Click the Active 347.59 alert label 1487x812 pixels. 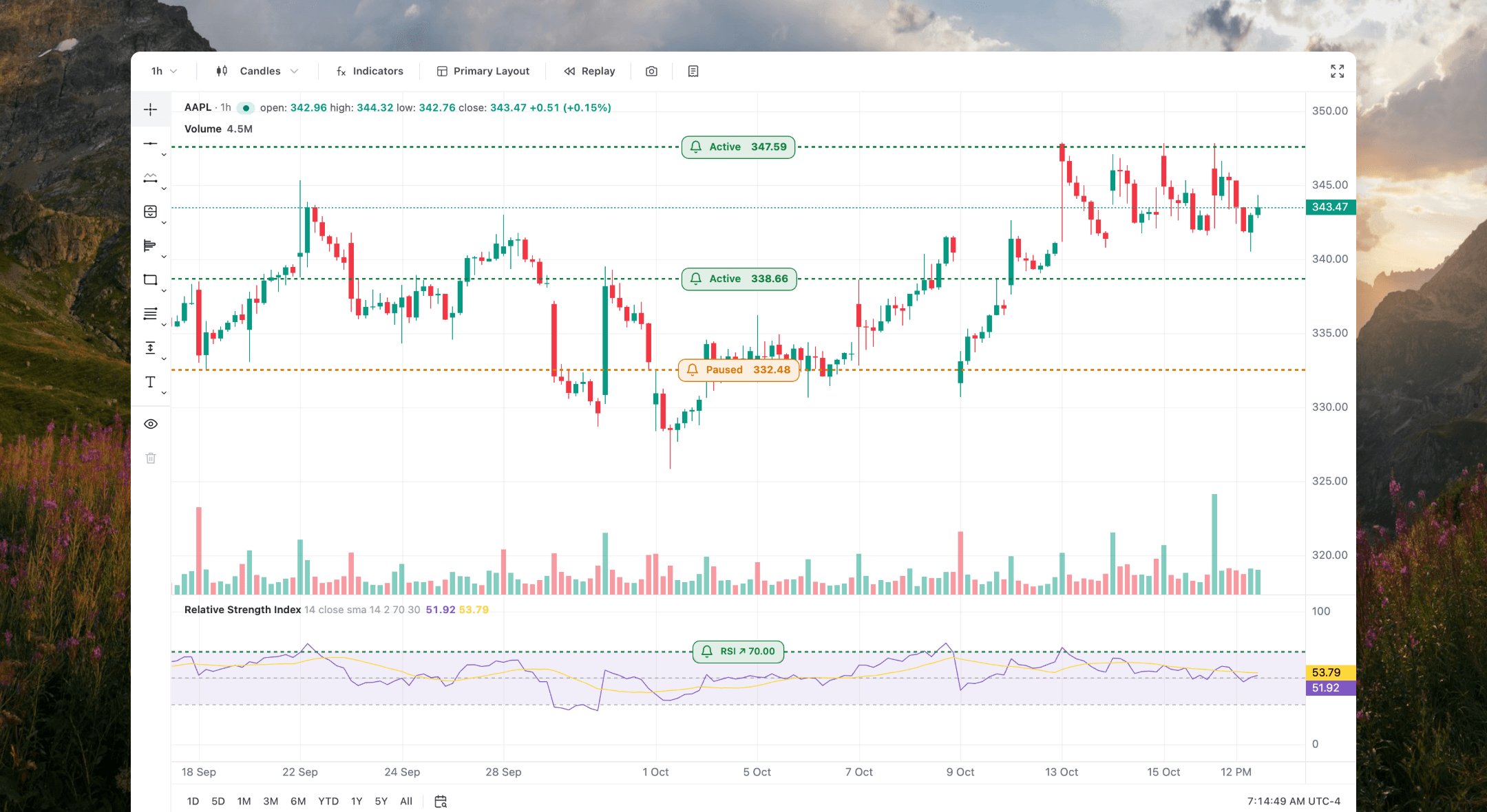point(738,147)
